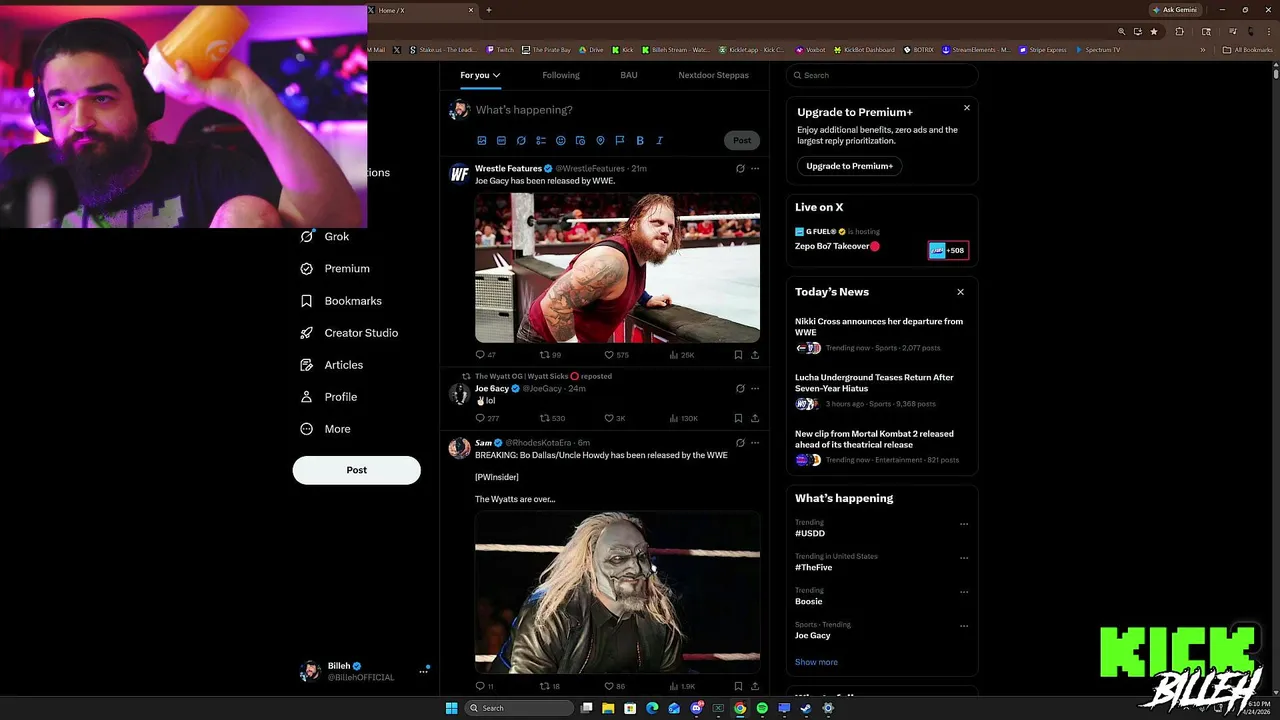The height and width of the screenshot is (720, 1280).
Task: Go to Premium in the sidebar
Action: (x=335, y=269)
